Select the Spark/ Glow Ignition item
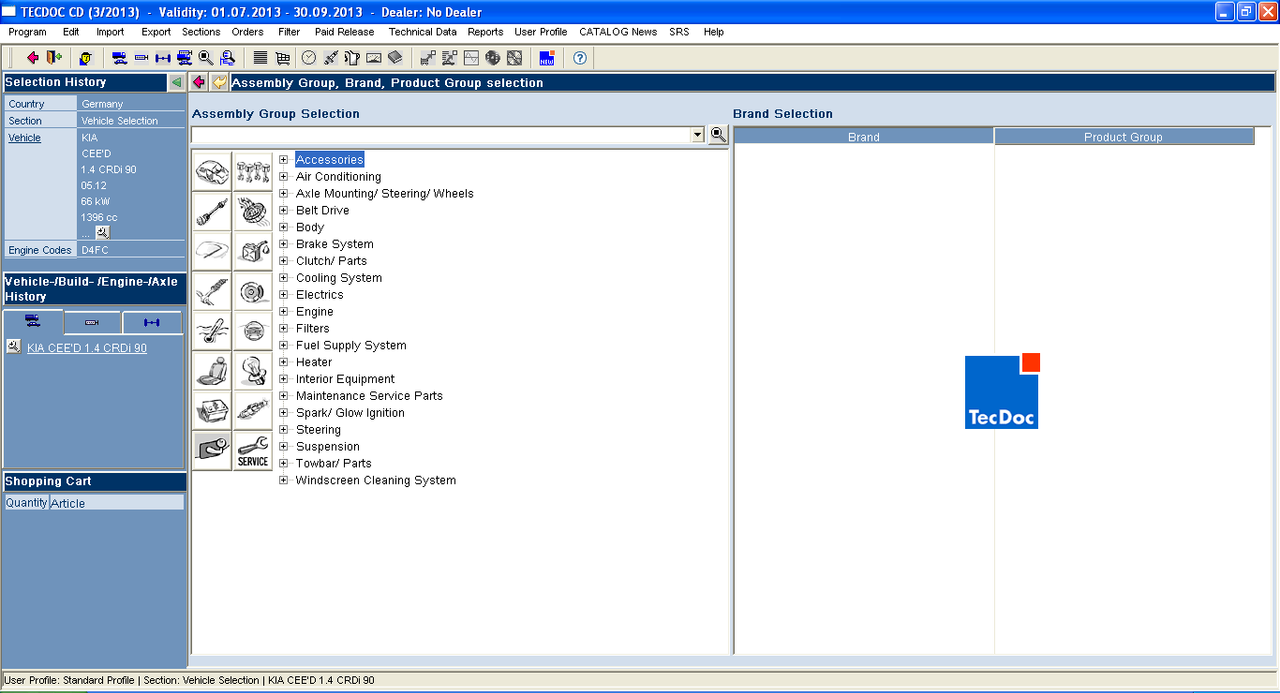The width and height of the screenshot is (1280, 693). (350, 413)
